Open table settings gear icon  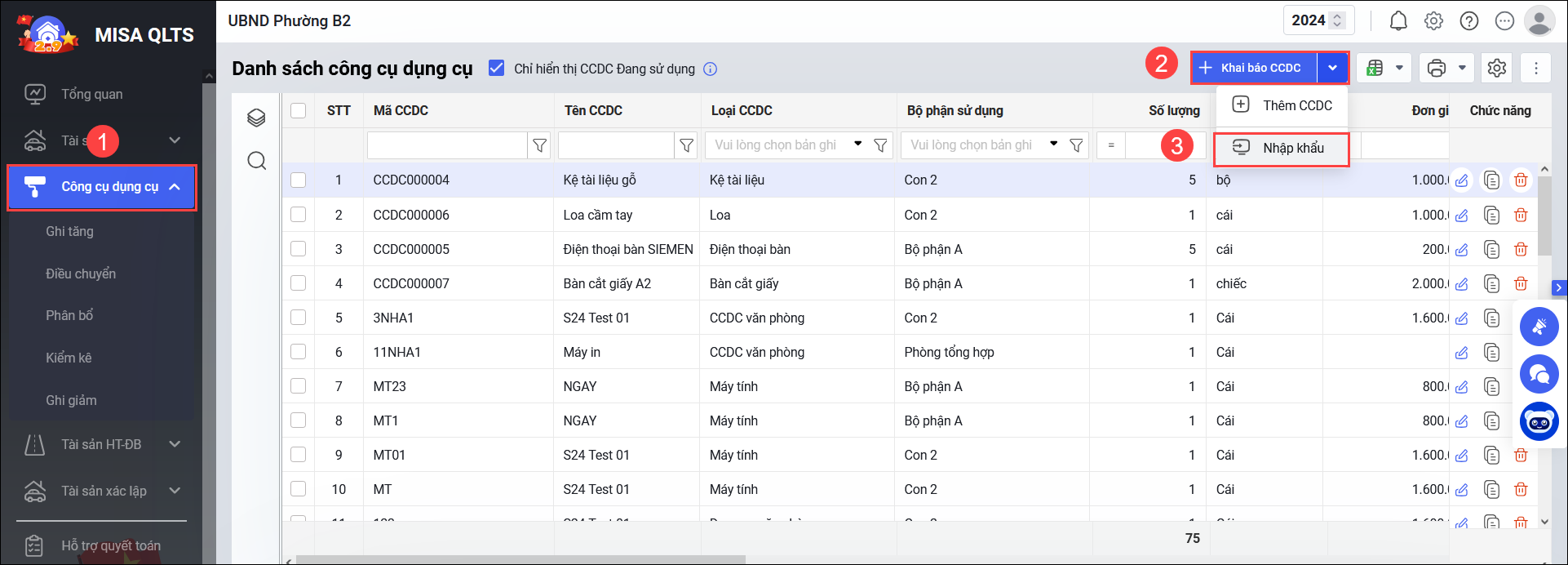tap(1497, 68)
